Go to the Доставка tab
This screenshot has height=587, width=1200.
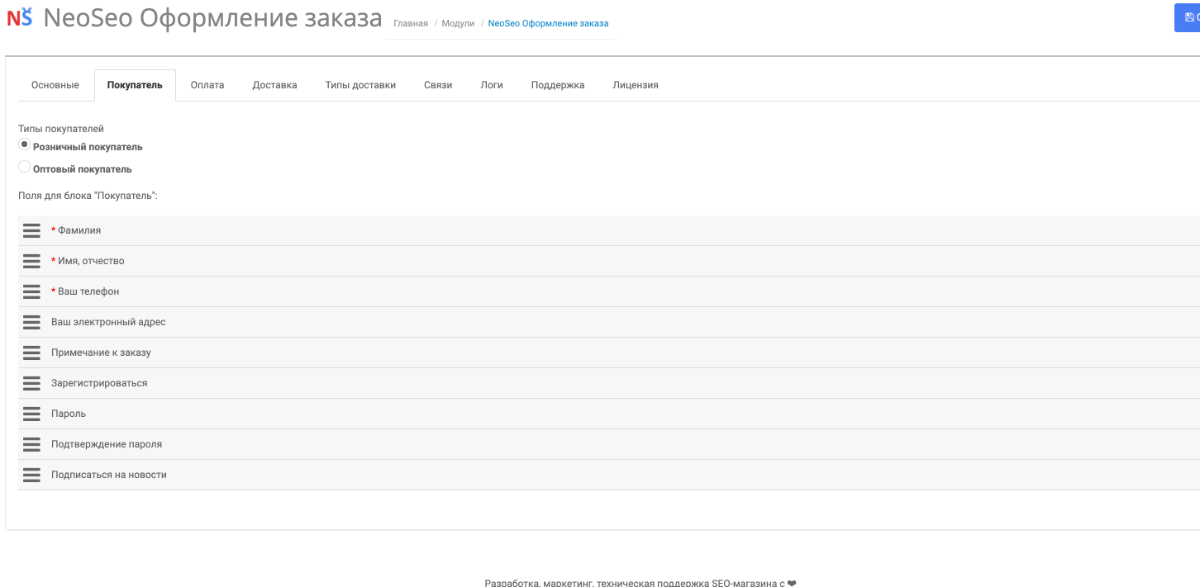pos(275,85)
